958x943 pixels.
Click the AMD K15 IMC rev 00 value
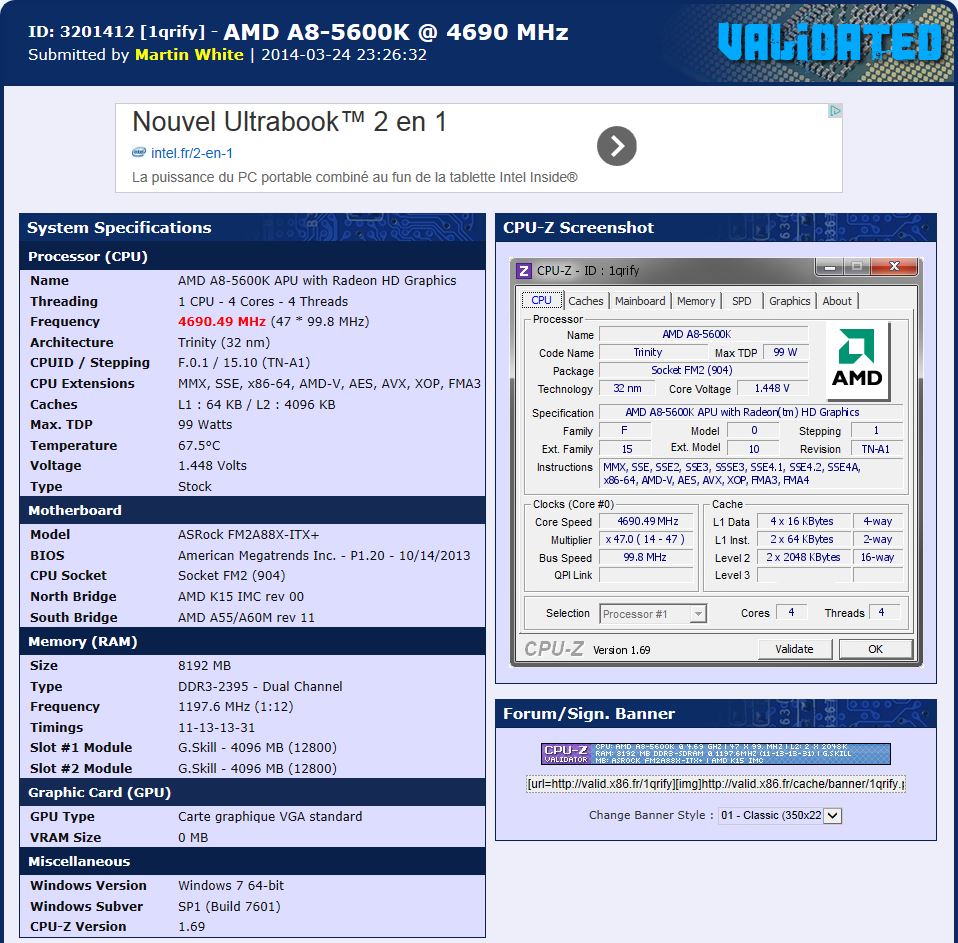click(x=240, y=596)
